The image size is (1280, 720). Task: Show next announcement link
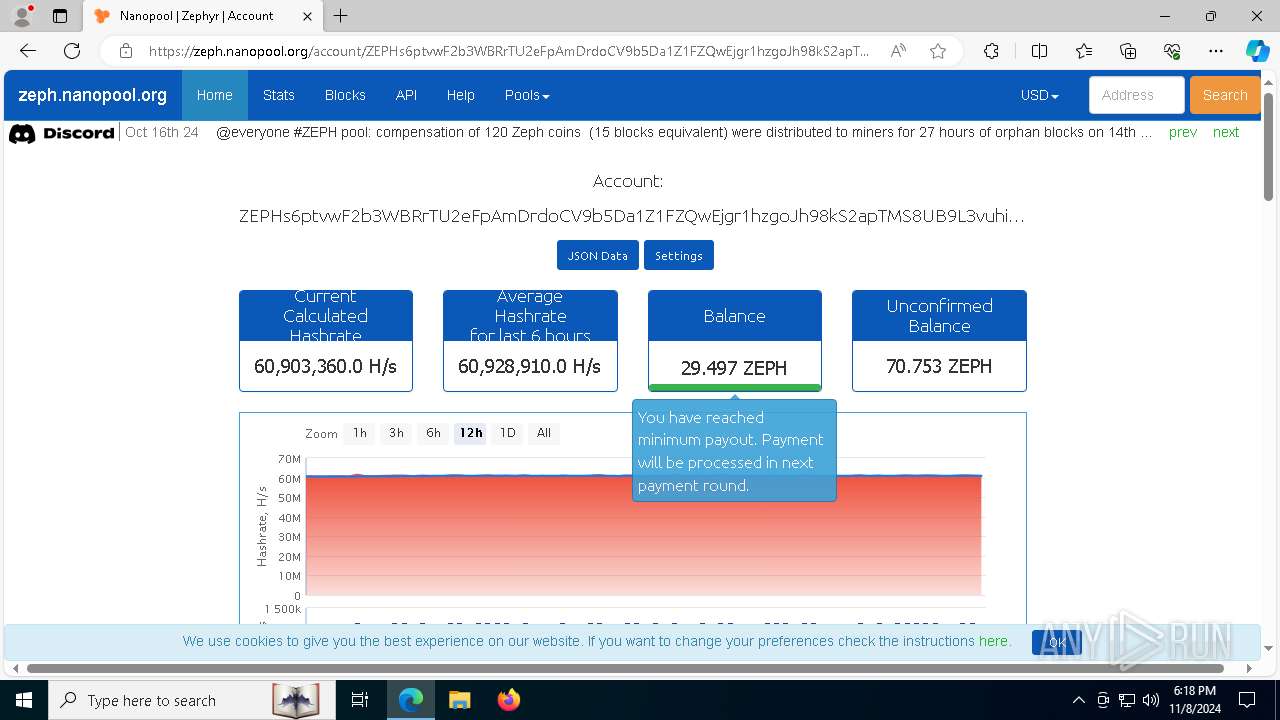click(x=1225, y=132)
